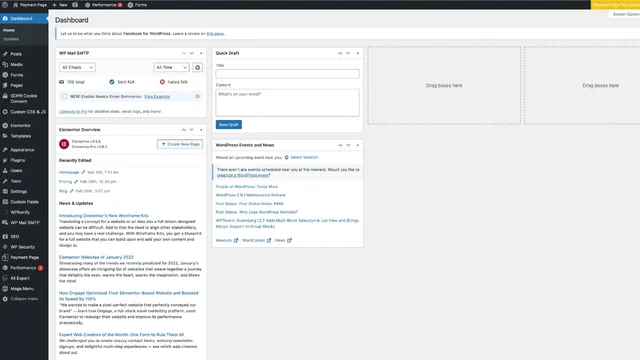Open Custom CSS & JS menu

click(28, 112)
